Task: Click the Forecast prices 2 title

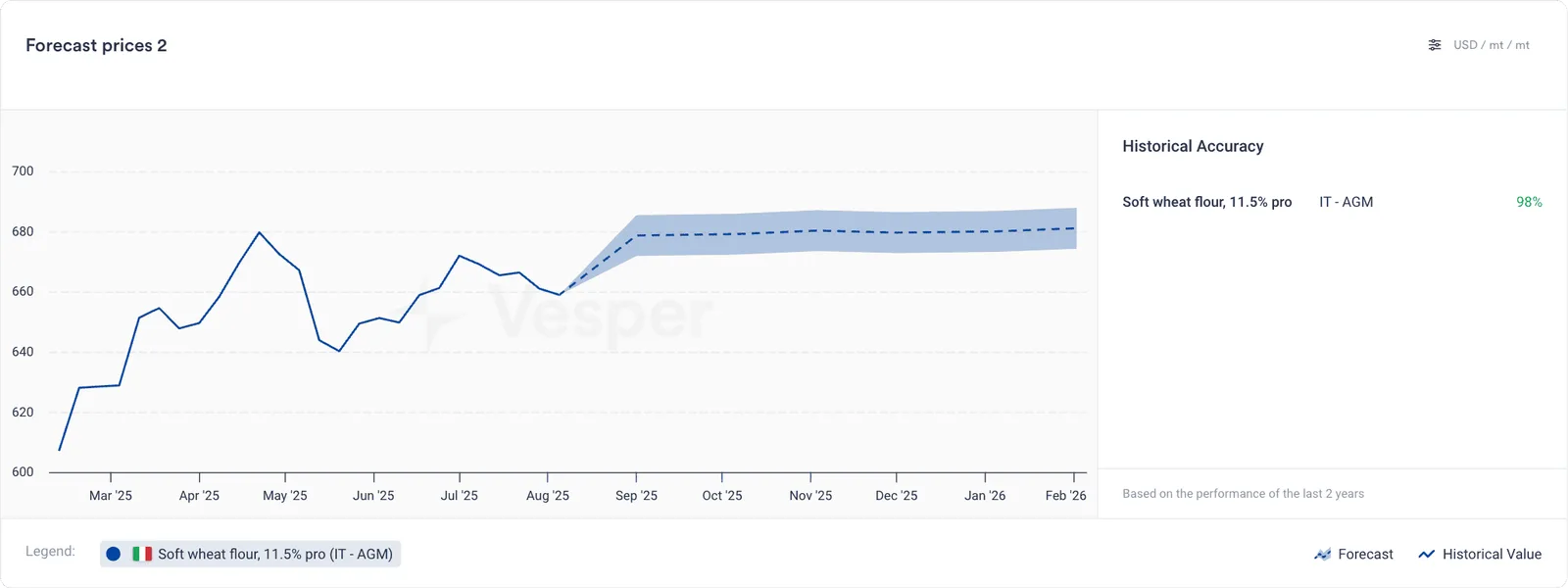Action: point(96,45)
